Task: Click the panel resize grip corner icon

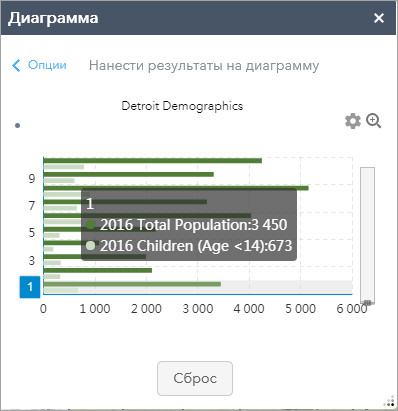Action: (389, 402)
